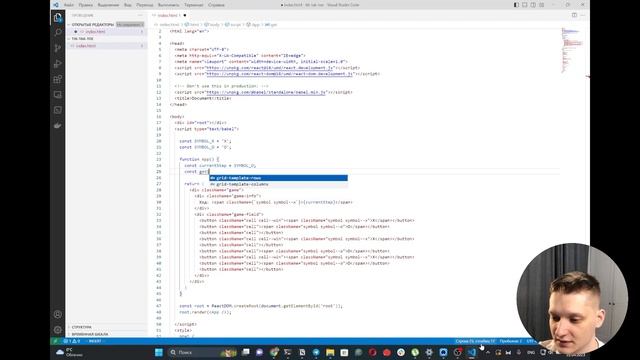Expand the СТРУКТУРА section

pyautogui.click(x=82, y=327)
